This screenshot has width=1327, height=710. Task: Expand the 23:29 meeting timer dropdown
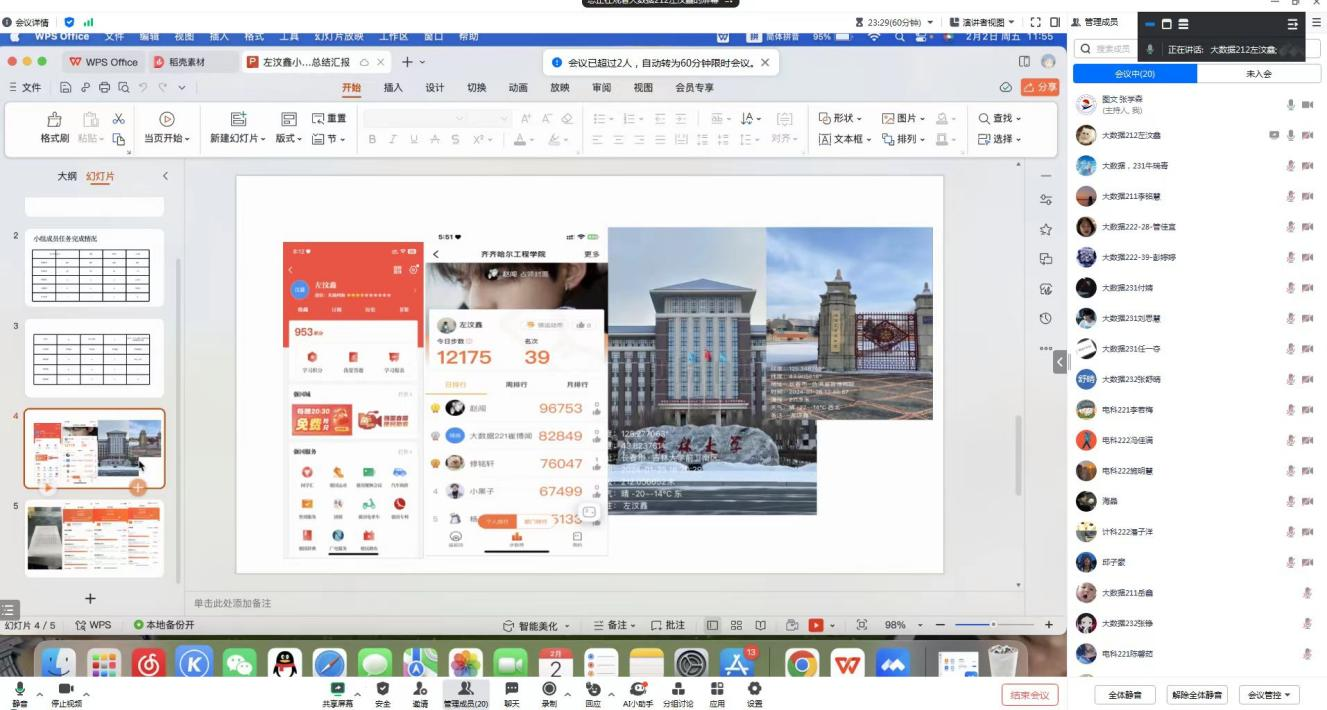[902, 22]
